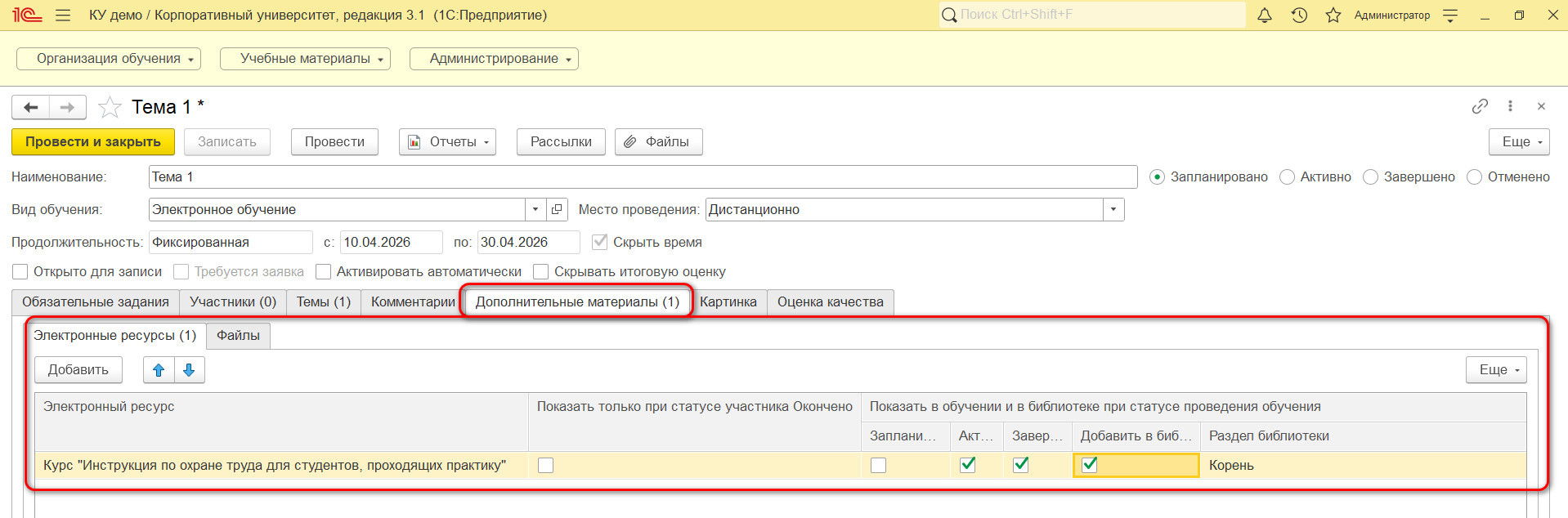The height and width of the screenshot is (518, 1568).
Task: Select Отменено status radio
Action: click(x=1474, y=177)
